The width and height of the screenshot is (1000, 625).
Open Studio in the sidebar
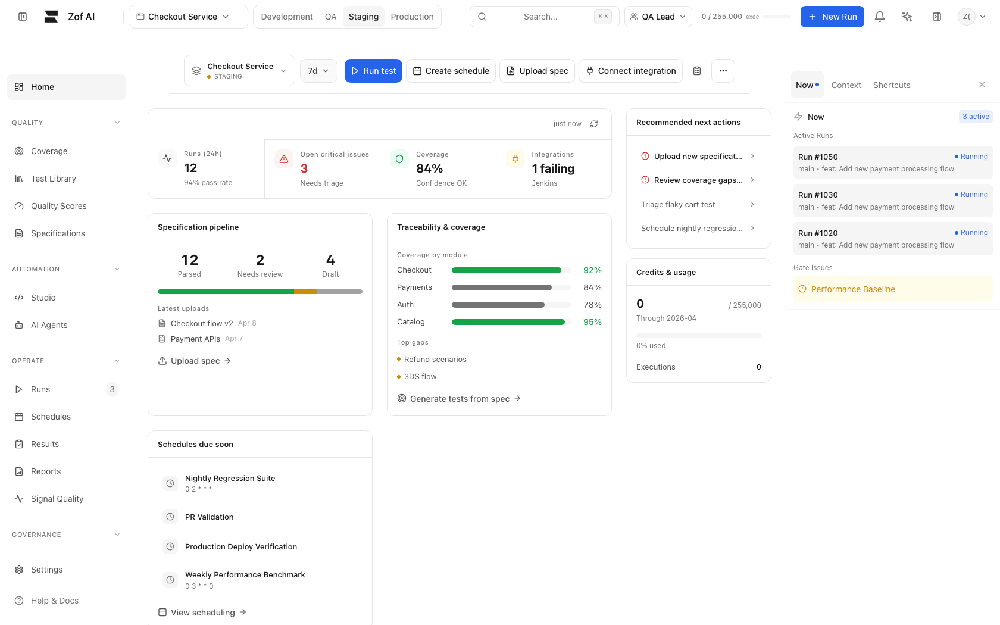click(66, 298)
